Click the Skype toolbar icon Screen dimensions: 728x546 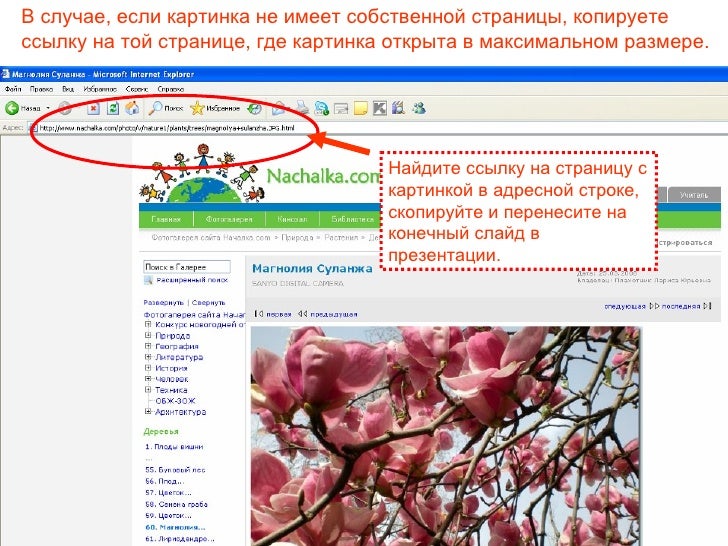point(321,108)
